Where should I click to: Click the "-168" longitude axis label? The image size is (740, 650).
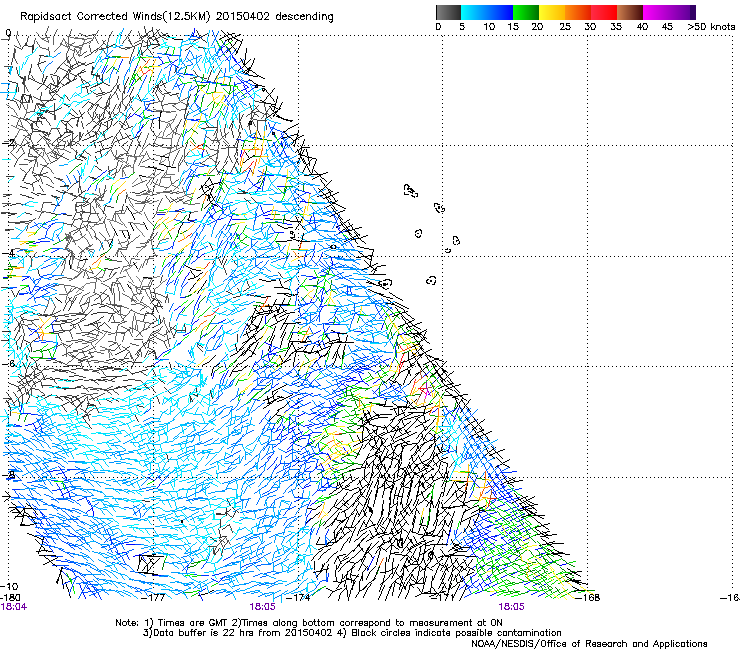coord(588,597)
